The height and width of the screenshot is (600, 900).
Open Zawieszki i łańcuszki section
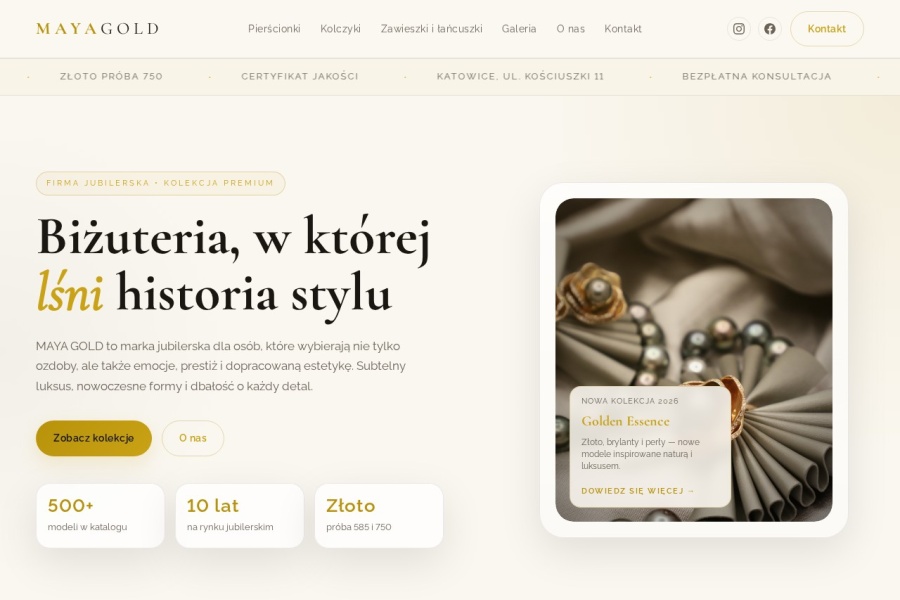432,29
